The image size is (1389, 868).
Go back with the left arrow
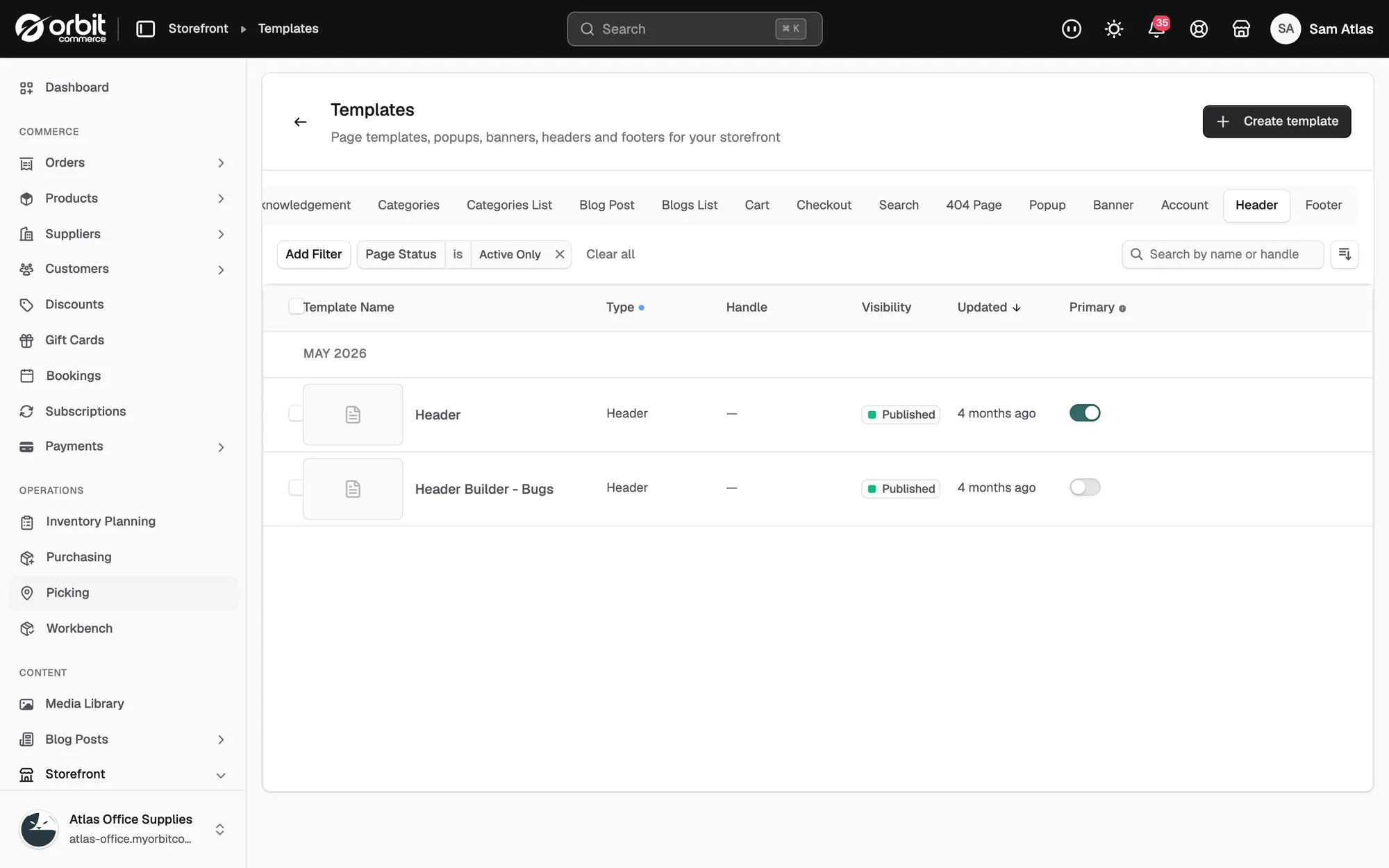300,122
